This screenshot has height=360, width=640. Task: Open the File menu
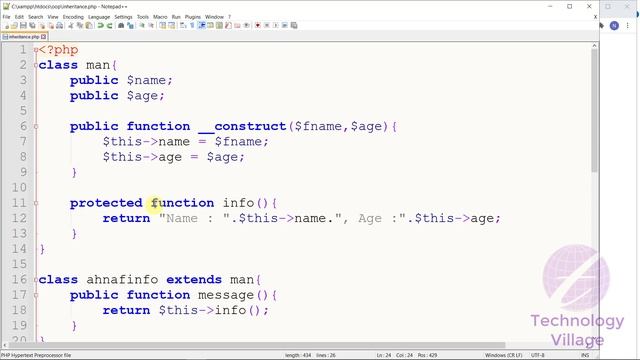point(7,17)
